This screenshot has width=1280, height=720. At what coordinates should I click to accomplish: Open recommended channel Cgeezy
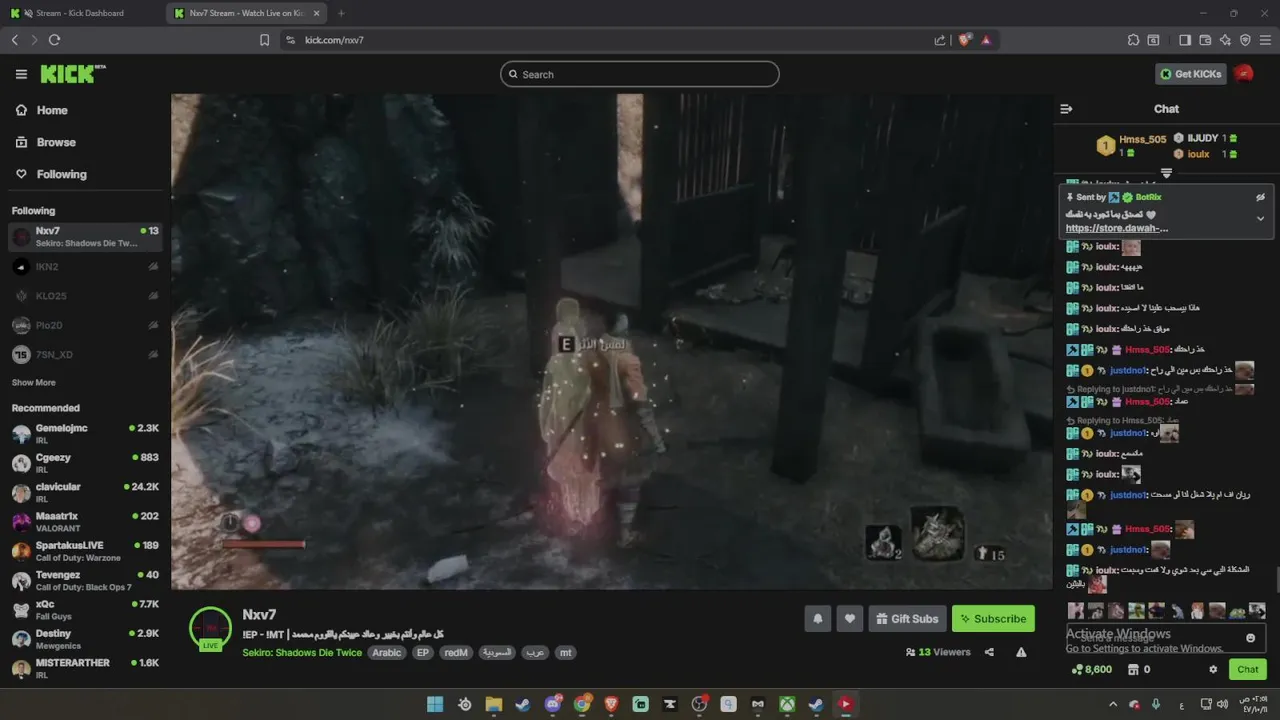coord(85,463)
